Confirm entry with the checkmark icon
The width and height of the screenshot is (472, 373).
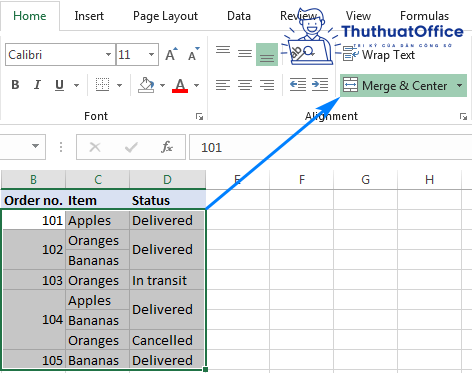tap(131, 147)
